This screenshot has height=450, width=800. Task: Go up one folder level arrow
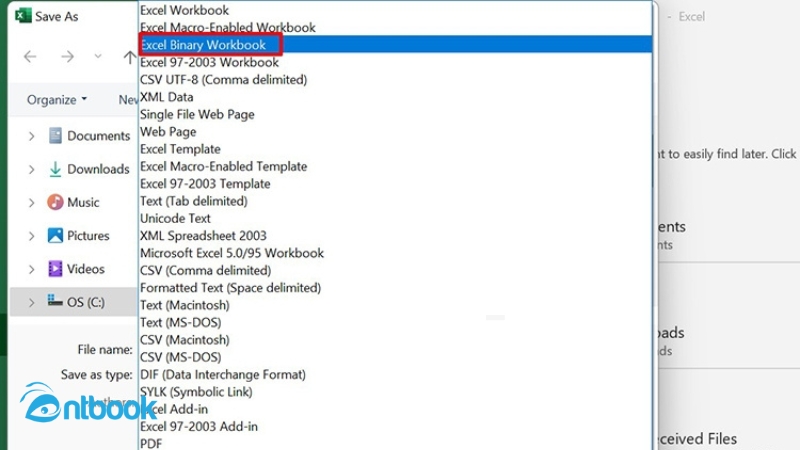[x=130, y=57]
